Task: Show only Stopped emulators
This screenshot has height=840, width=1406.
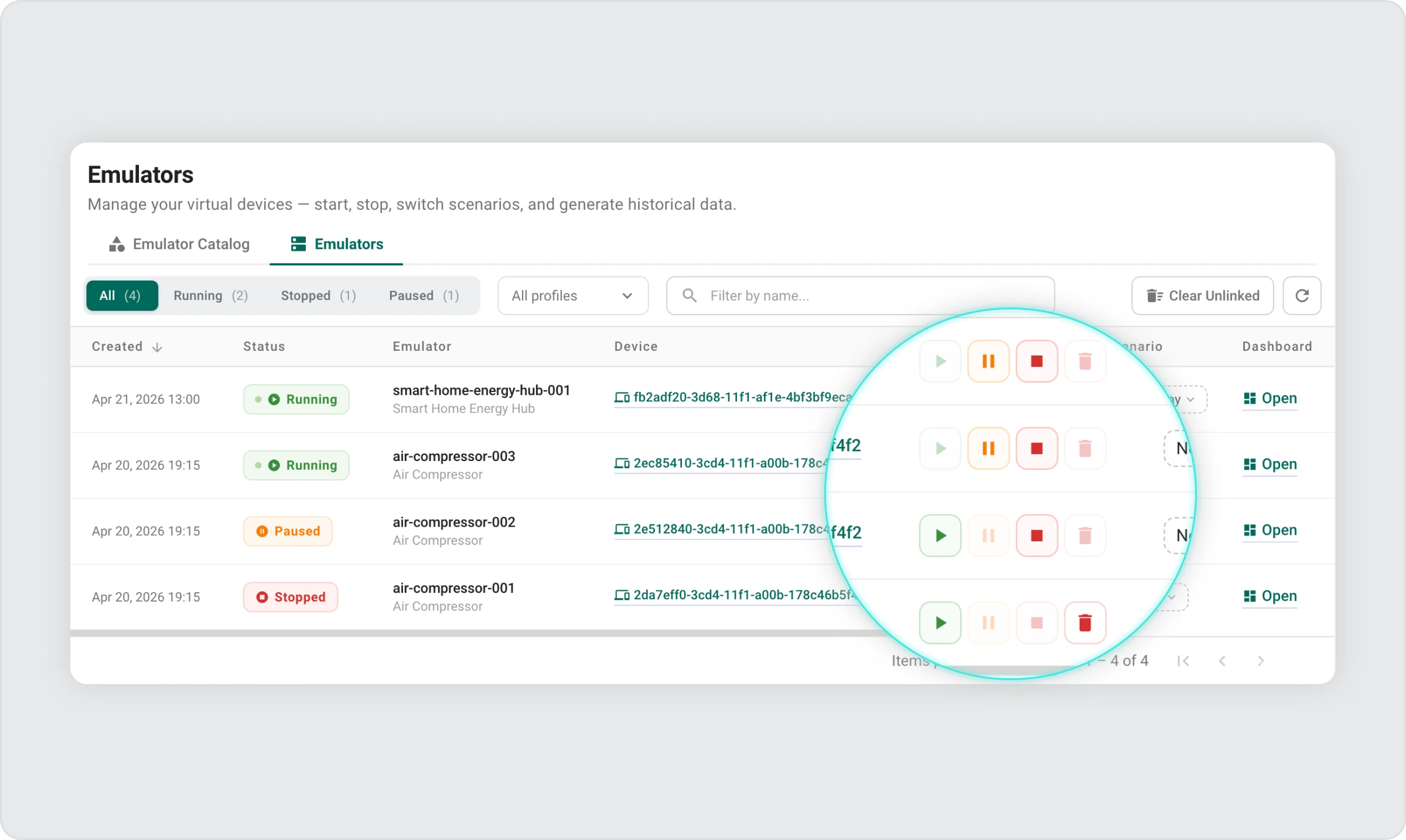Action: [x=318, y=296]
